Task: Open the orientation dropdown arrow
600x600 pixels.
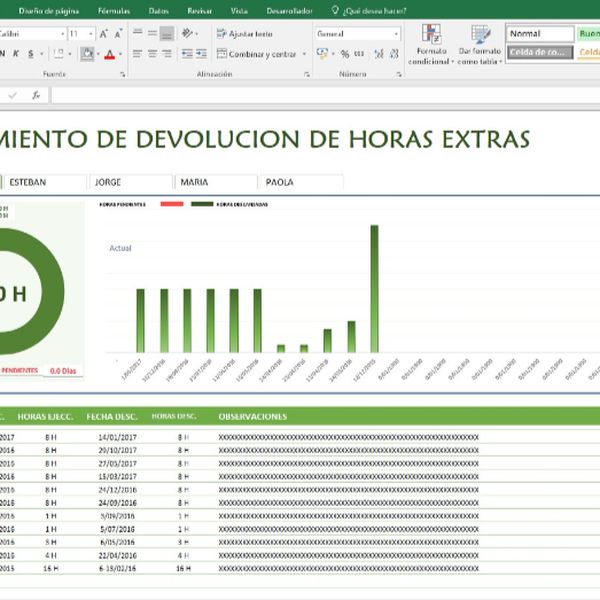Action: (x=197, y=34)
